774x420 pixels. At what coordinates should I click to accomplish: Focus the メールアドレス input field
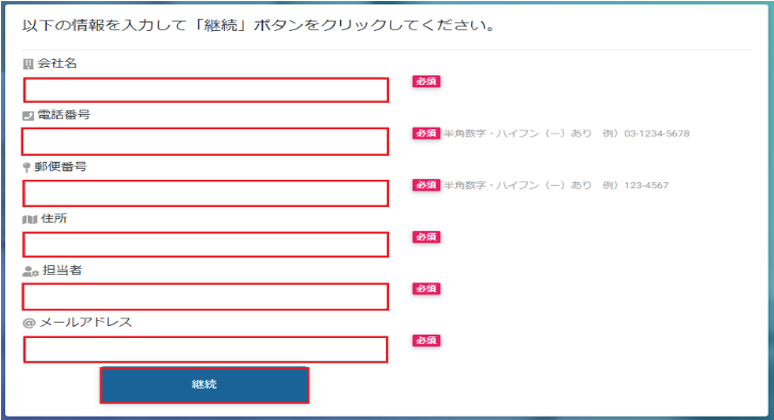tap(205, 349)
